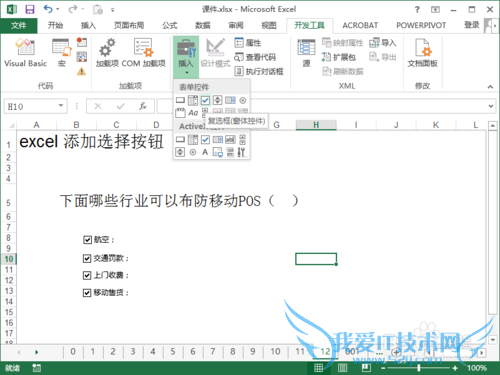Click the zoom slider handle
Image resolution: width=500 pixels, height=375 pixels.
419,368
